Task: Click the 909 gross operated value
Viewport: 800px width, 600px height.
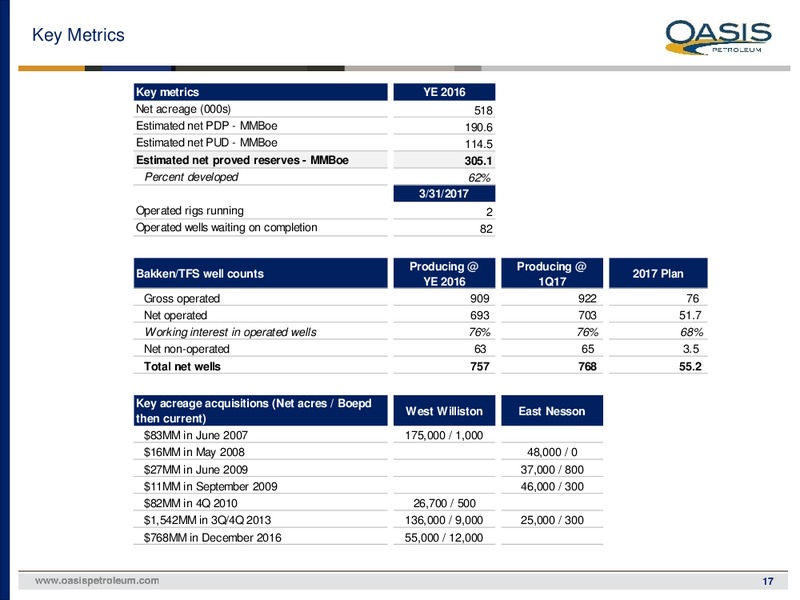Action: click(480, 298)
